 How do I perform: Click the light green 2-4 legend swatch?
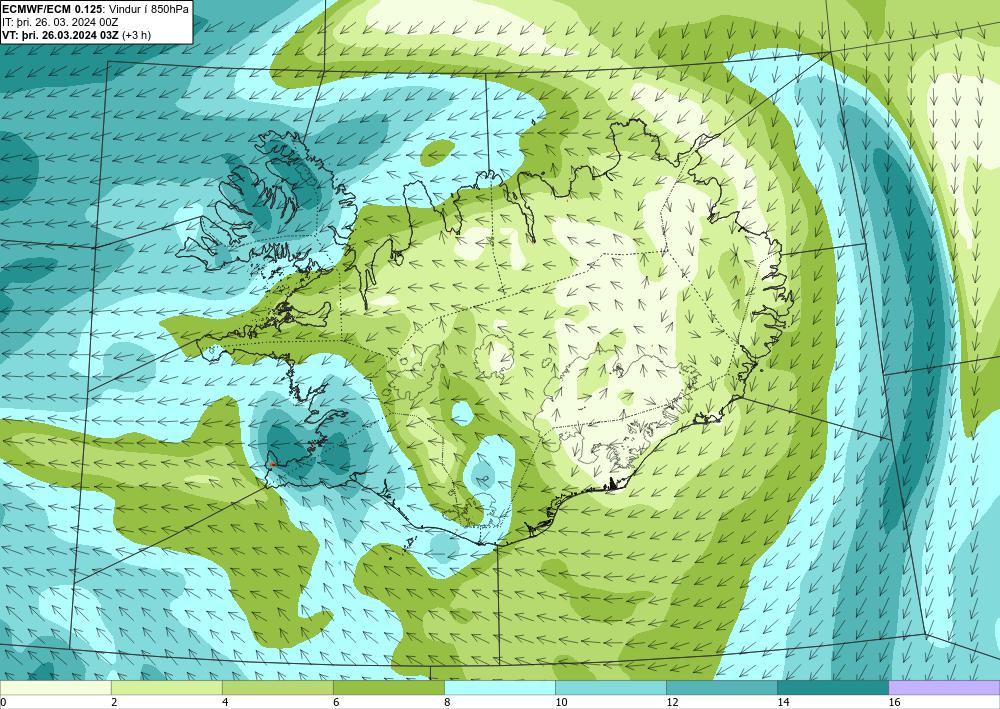click(x=166, y=688)
